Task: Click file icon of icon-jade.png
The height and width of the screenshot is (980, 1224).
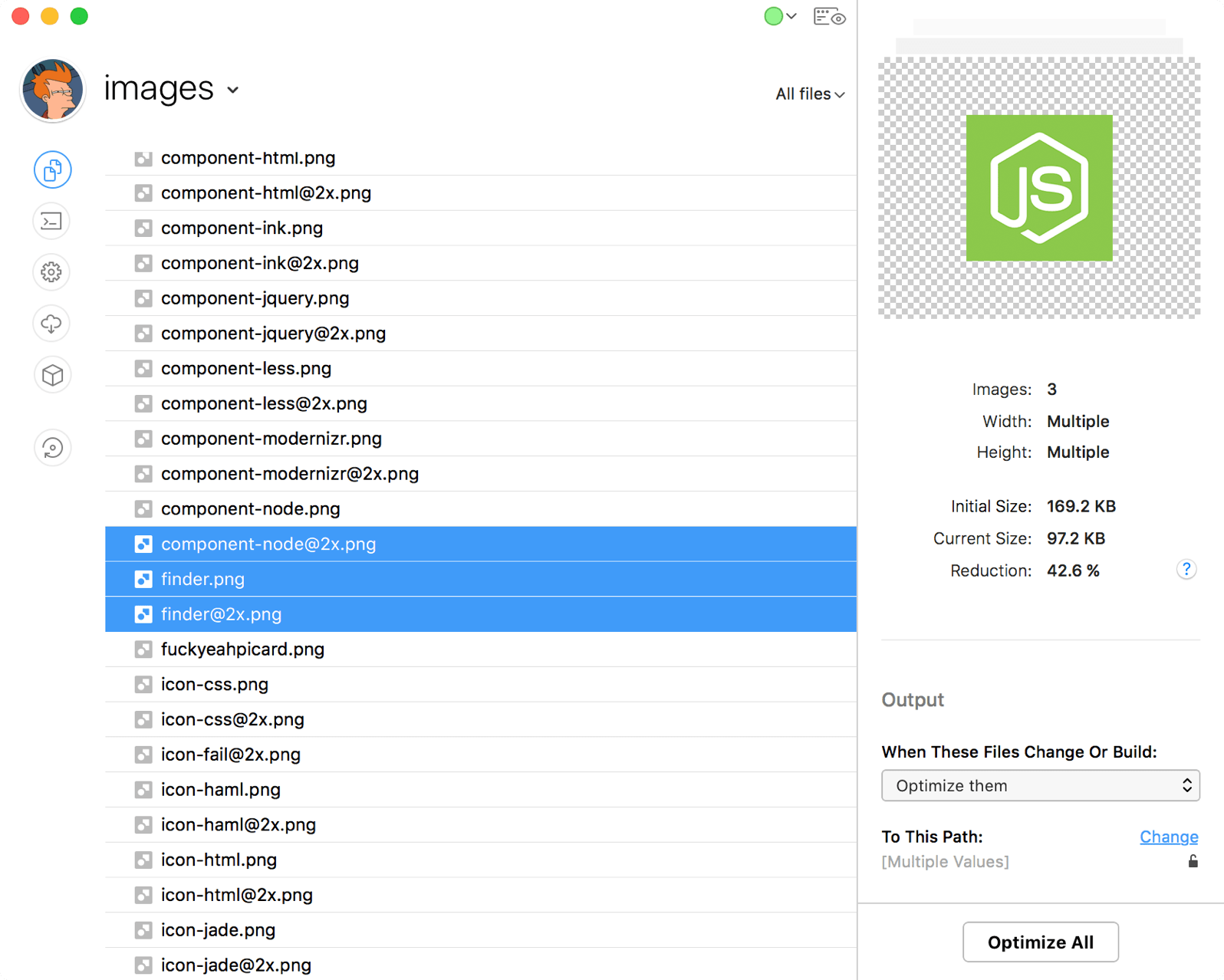Action: pyautogui.click(x=143, y=931)
